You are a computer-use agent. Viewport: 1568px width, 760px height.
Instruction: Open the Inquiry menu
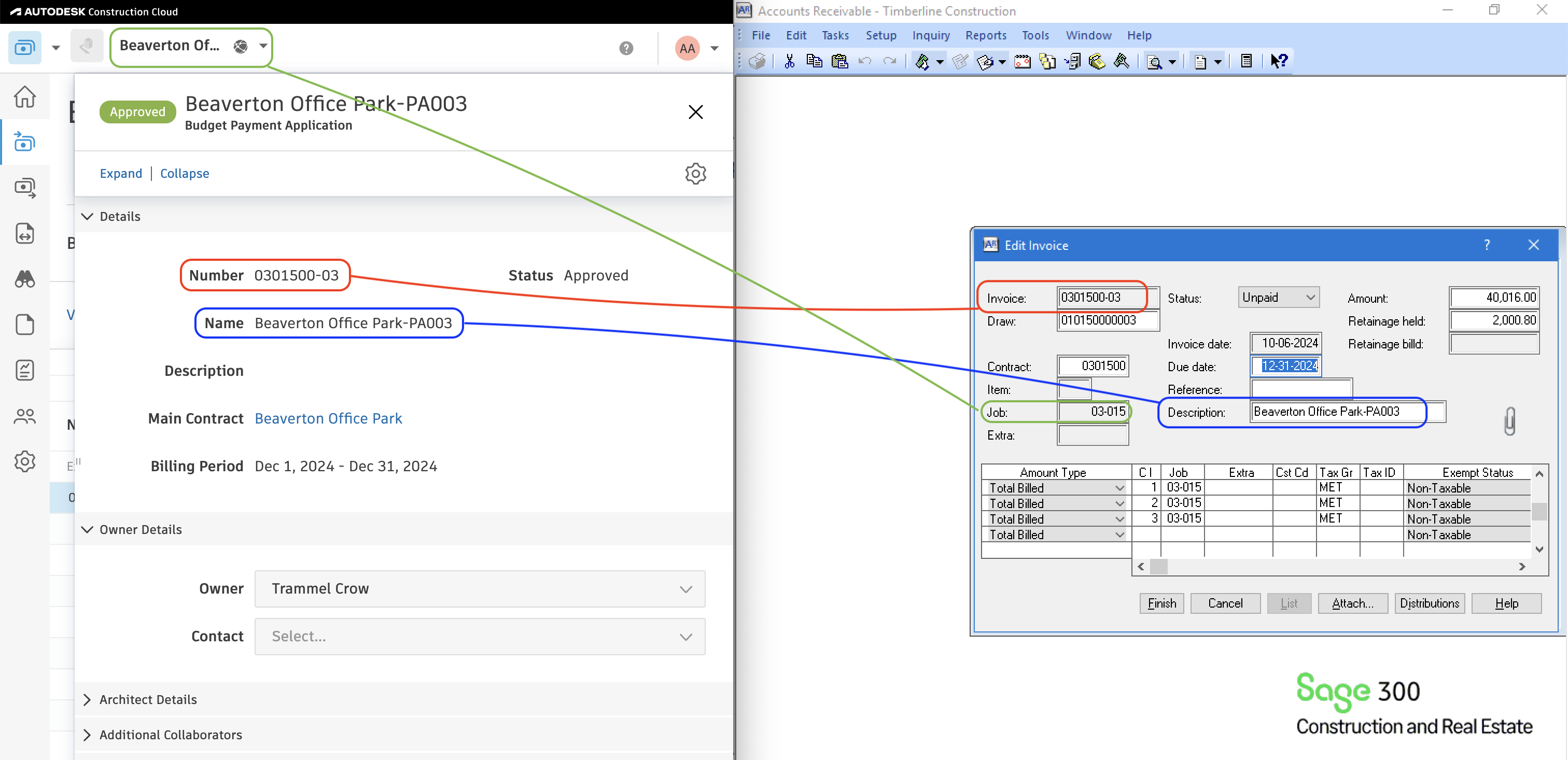point(931,35)
